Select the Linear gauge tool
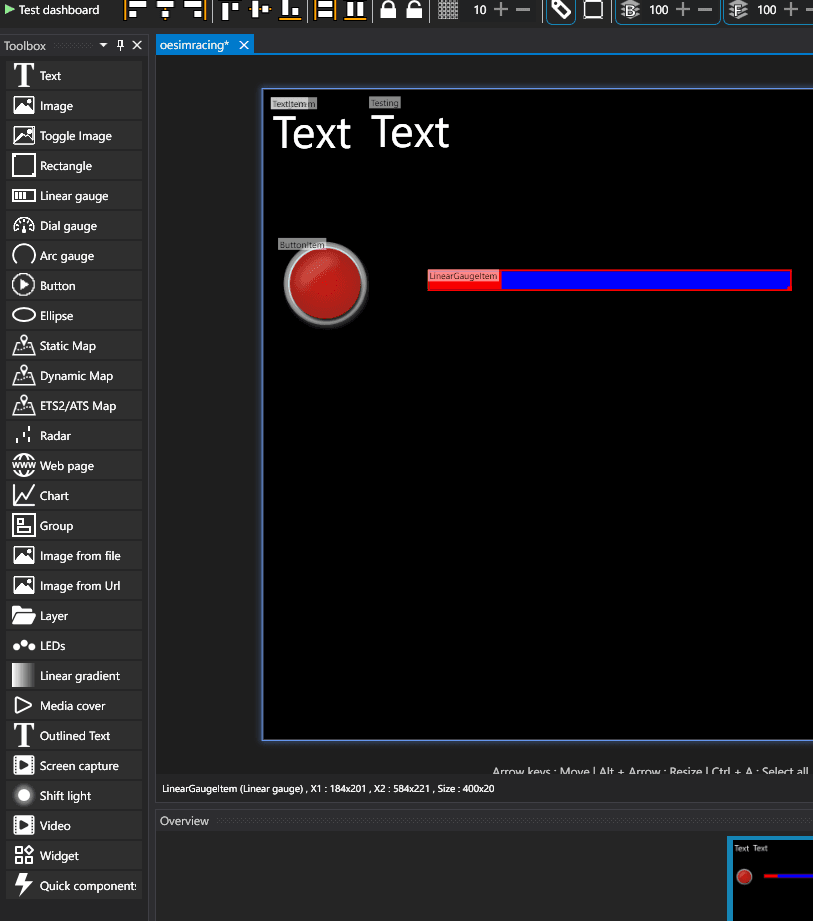 [74, 196]
